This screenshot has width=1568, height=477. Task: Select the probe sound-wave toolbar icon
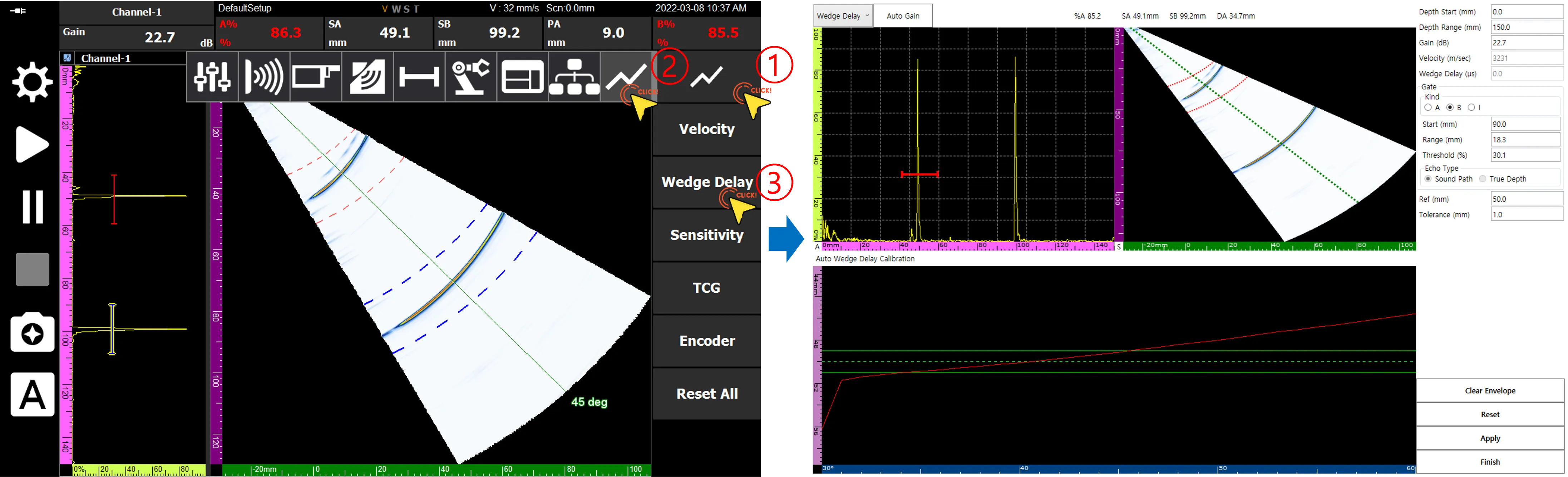pyautogui.click(x=263, y=77)
